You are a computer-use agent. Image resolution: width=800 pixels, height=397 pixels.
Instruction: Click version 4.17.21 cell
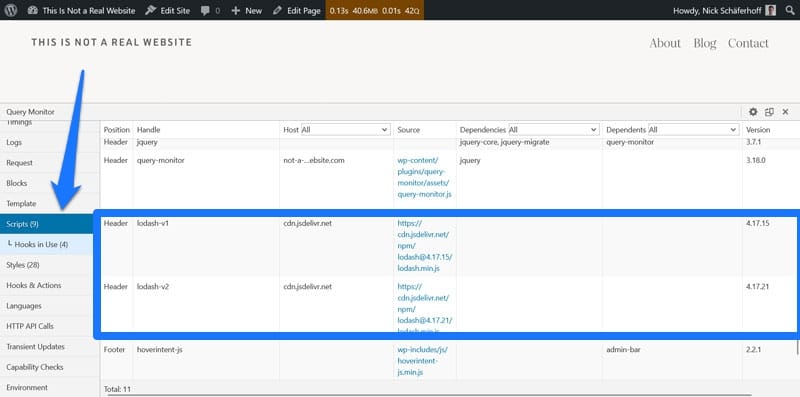coord(757,286)
